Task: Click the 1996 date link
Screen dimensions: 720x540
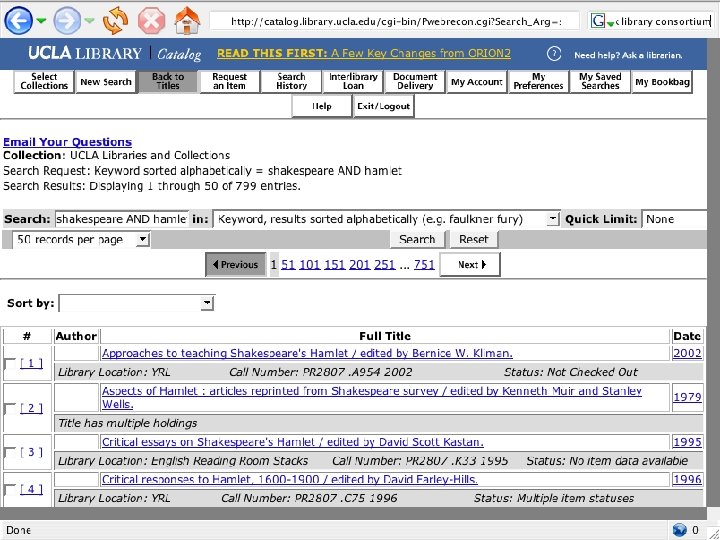Action: (687, 479)
